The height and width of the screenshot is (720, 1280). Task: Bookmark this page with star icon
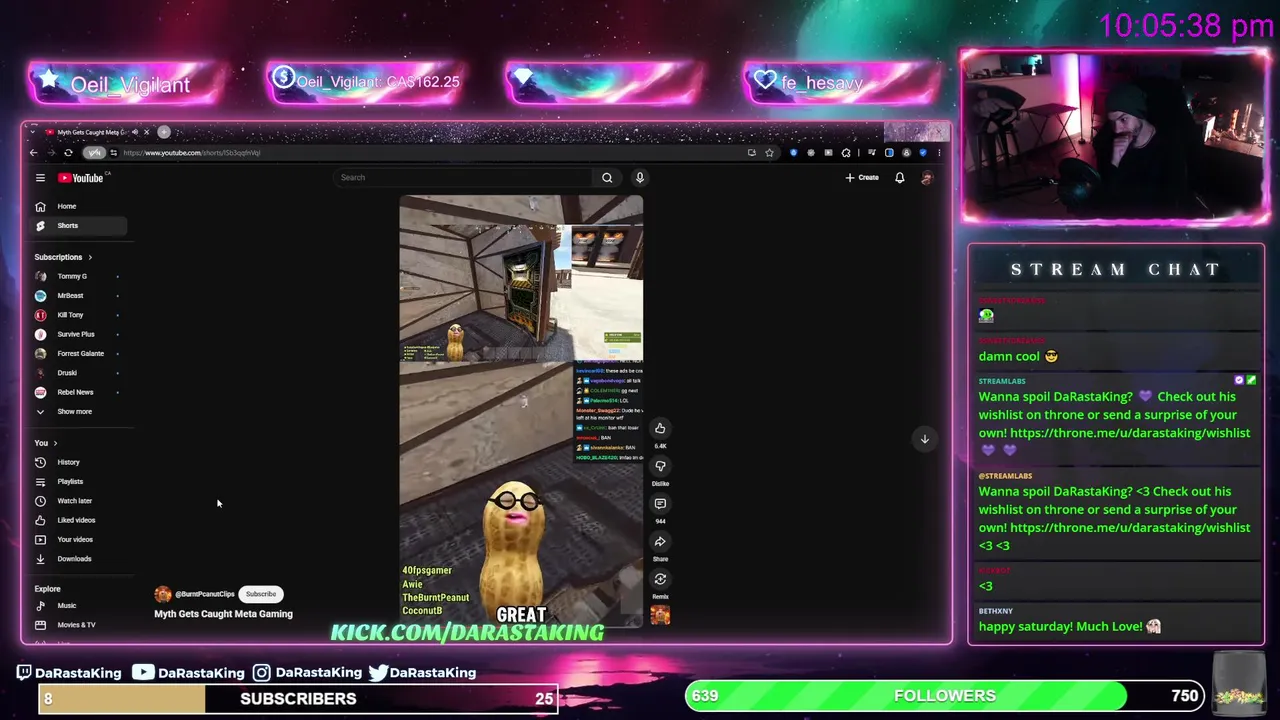(x=769, y=153)
